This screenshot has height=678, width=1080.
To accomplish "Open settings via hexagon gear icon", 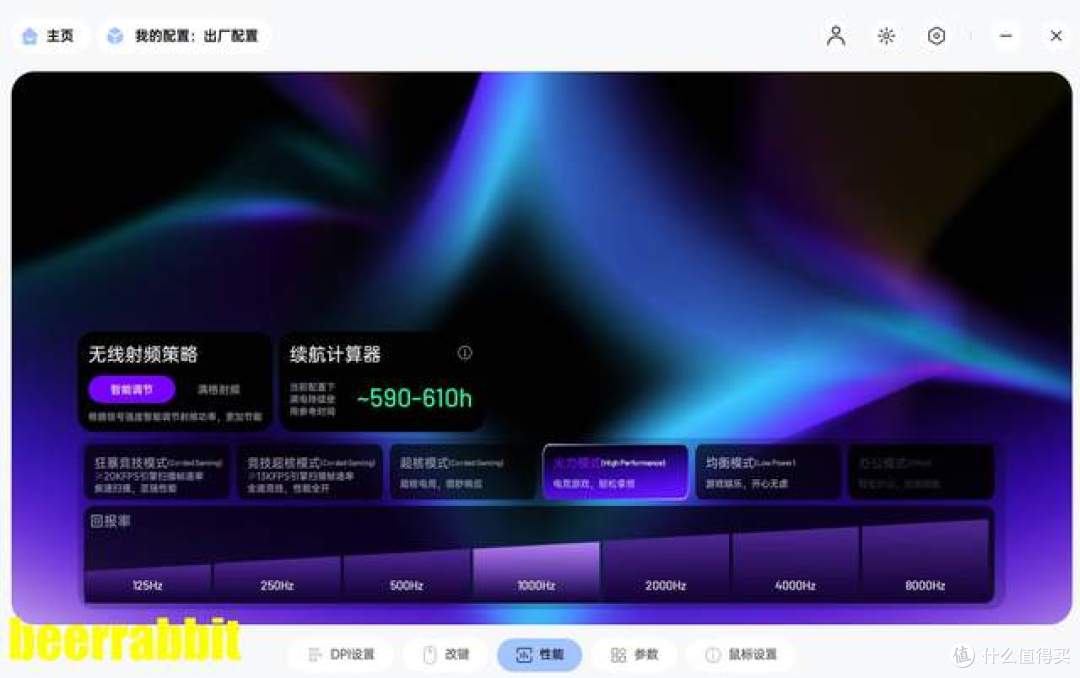I will (x=936, y=36).
